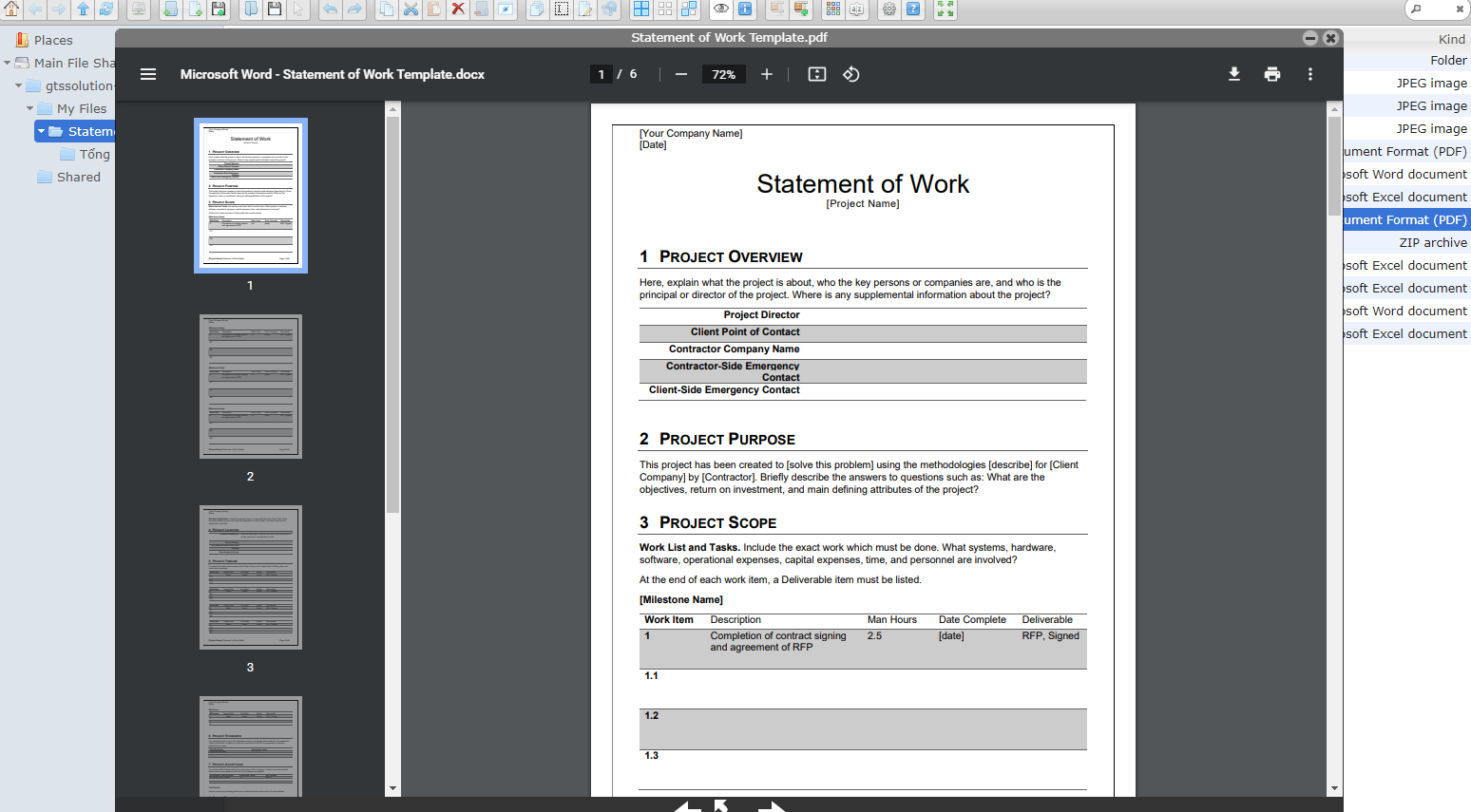Undo the last file operation

(x=331, y=9)
